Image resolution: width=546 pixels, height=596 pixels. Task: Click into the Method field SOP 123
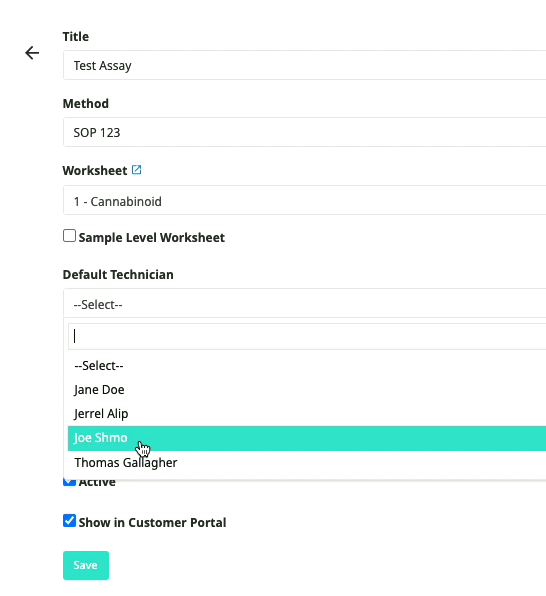pyautogui.click(x=305, y=132)
